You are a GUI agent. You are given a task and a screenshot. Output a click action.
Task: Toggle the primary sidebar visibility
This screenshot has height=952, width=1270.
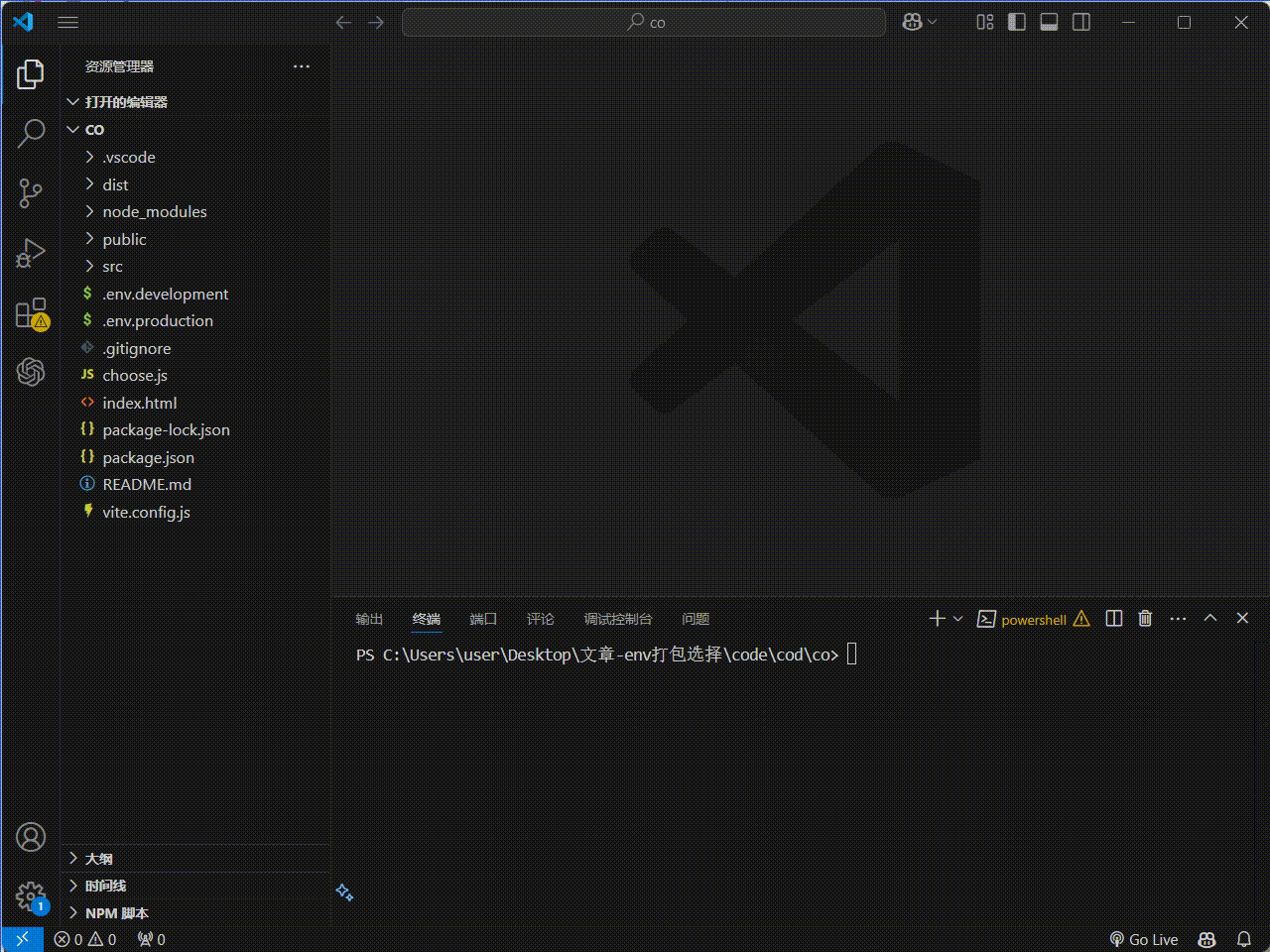(x=1017, y=22)
